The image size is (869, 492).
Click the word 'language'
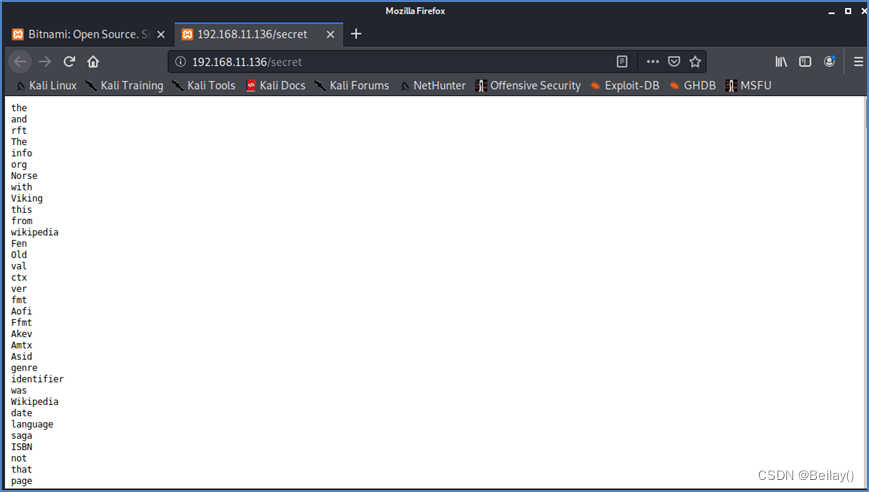[x=32, y=424]
